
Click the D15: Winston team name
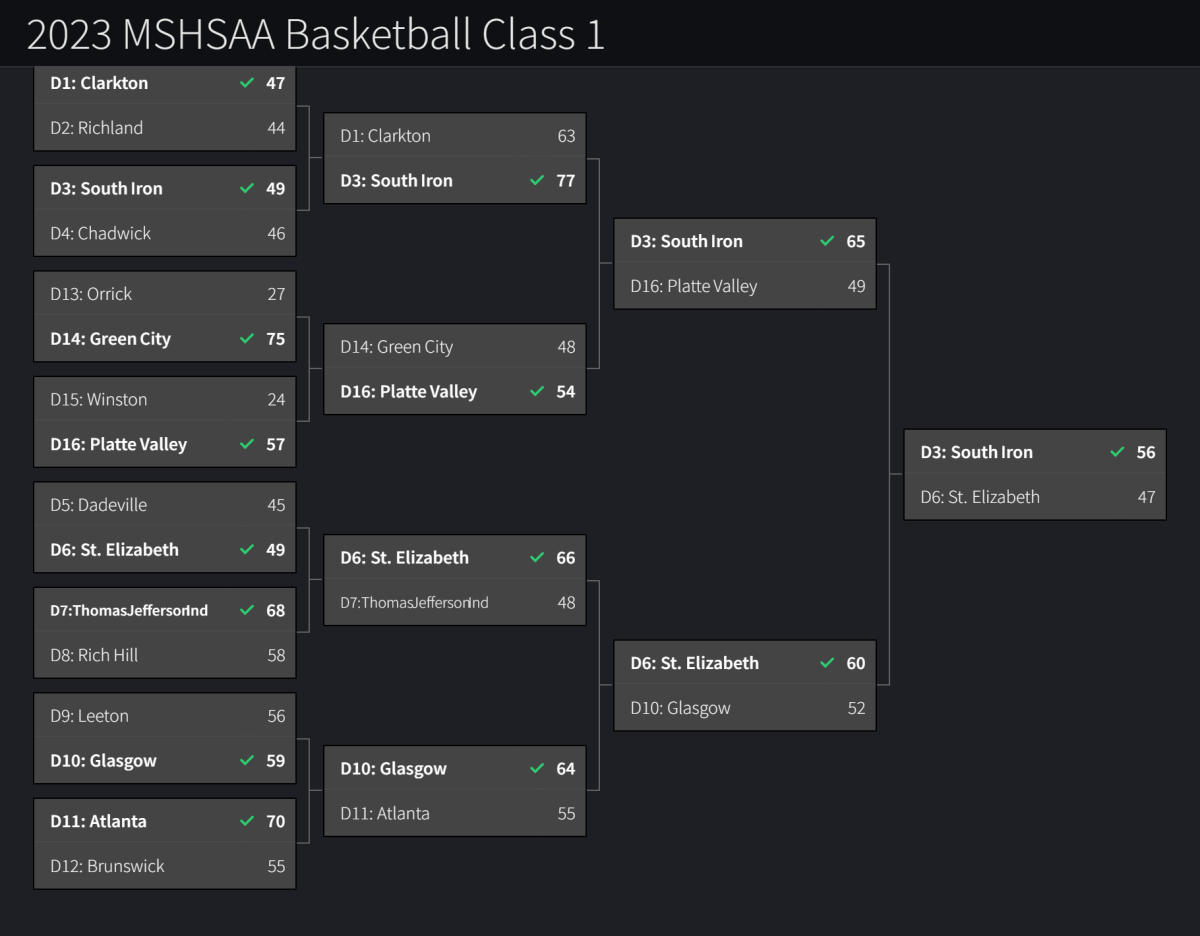point(99,399)
